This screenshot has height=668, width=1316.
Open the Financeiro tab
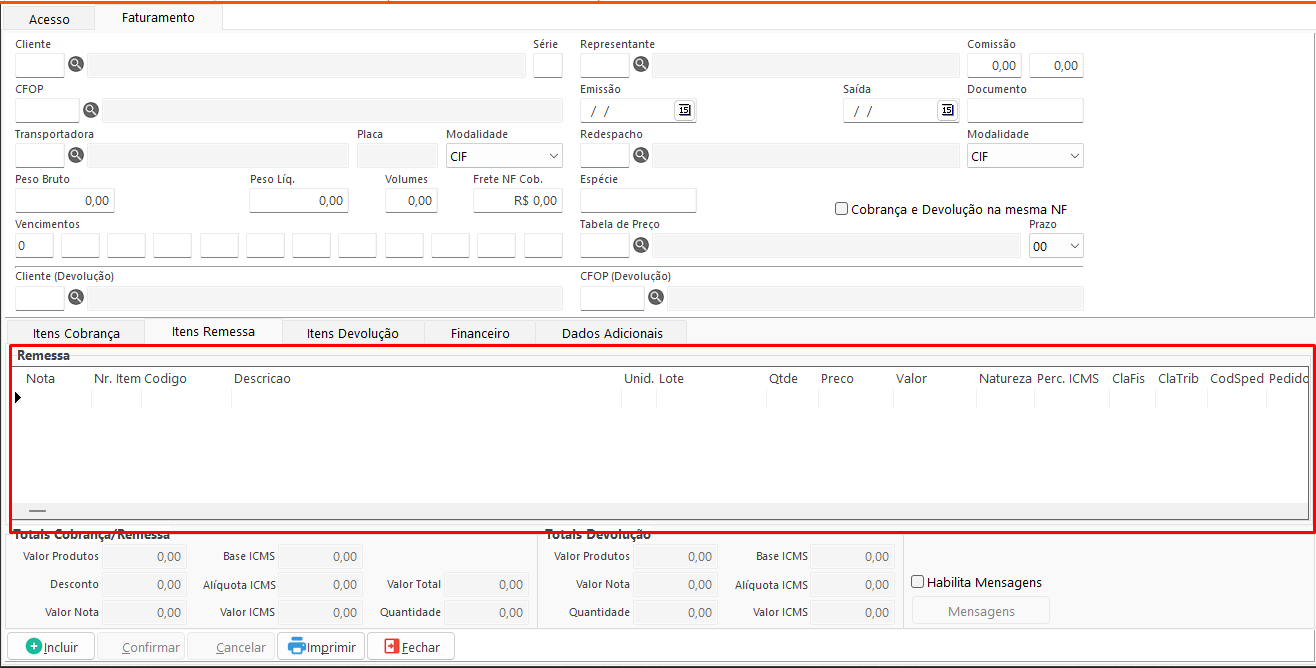480,333
